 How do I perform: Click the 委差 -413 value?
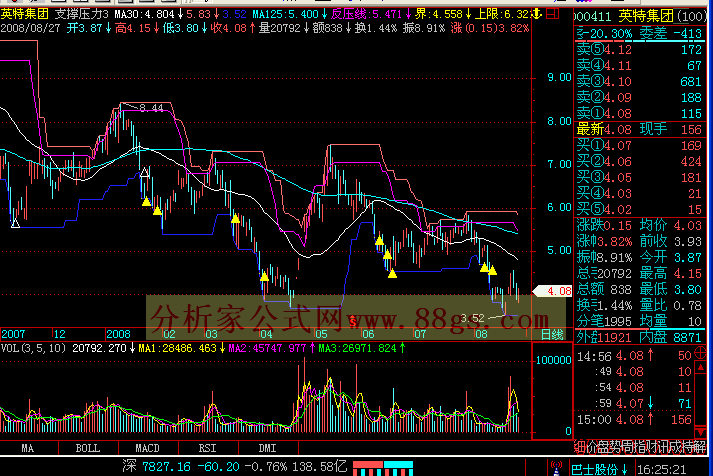pos(688,33)
